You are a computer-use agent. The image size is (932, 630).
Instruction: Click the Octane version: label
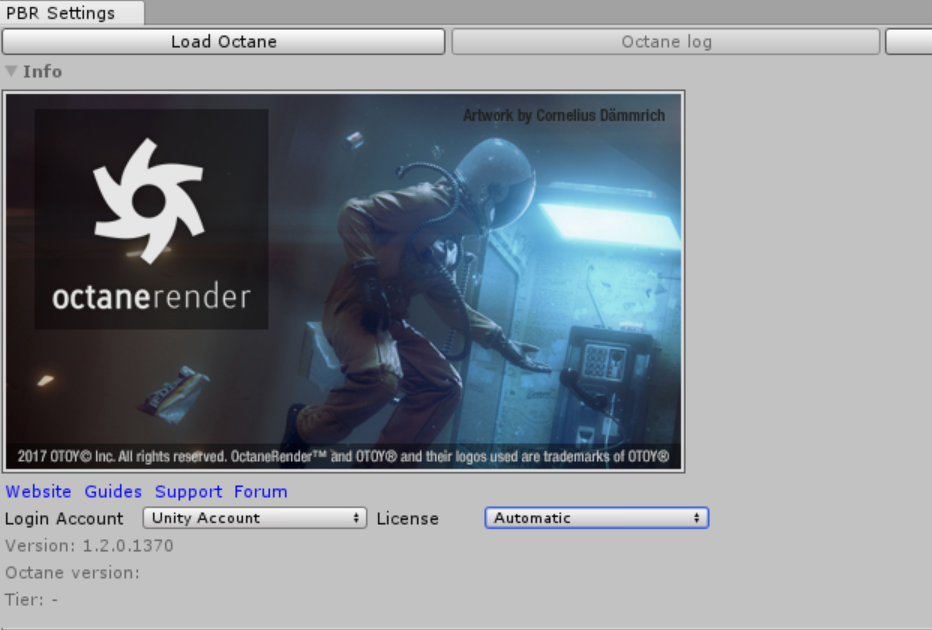(x=73, y=573)
